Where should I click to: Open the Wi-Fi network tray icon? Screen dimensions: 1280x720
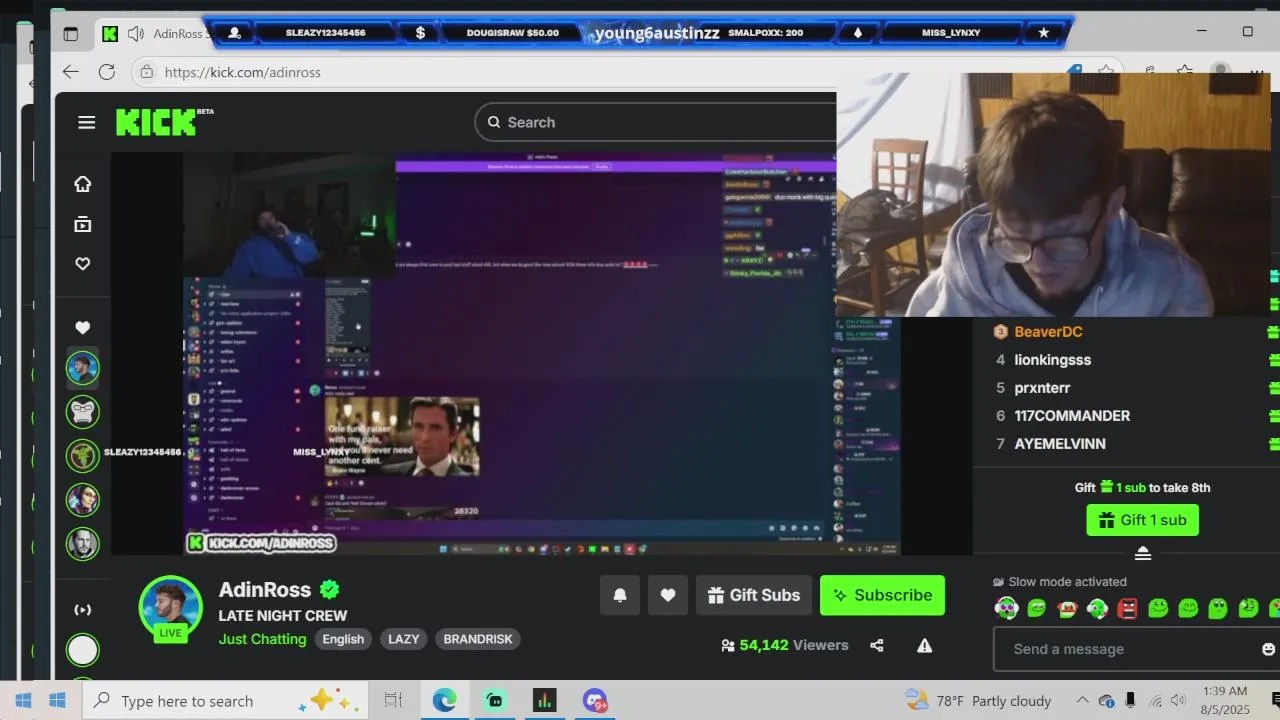tap(1155, 701)
